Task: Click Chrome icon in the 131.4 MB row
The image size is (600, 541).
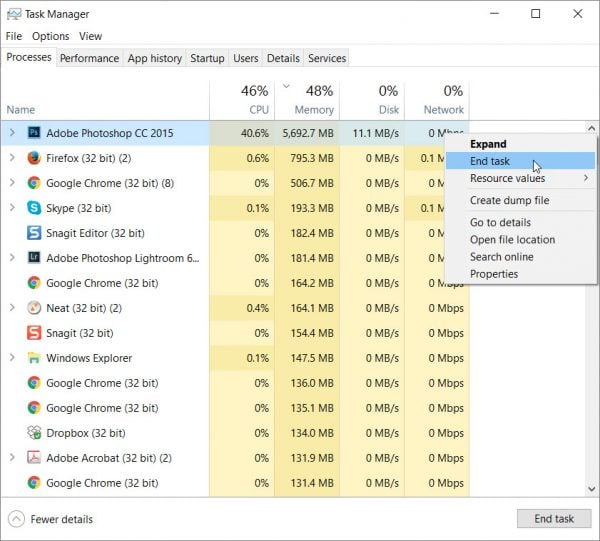Action: [x=34, y=483]
